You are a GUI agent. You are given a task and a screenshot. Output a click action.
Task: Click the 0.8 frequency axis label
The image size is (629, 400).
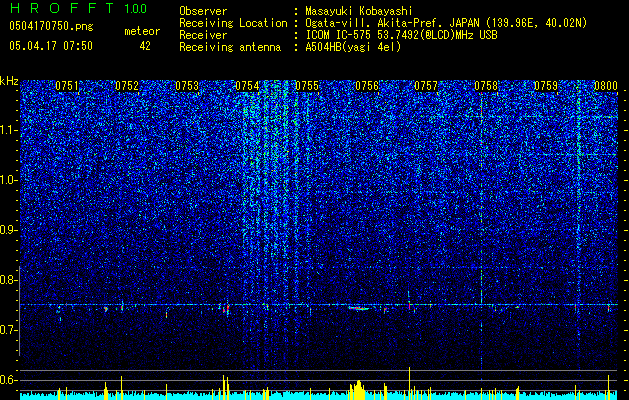click(9, 280)
